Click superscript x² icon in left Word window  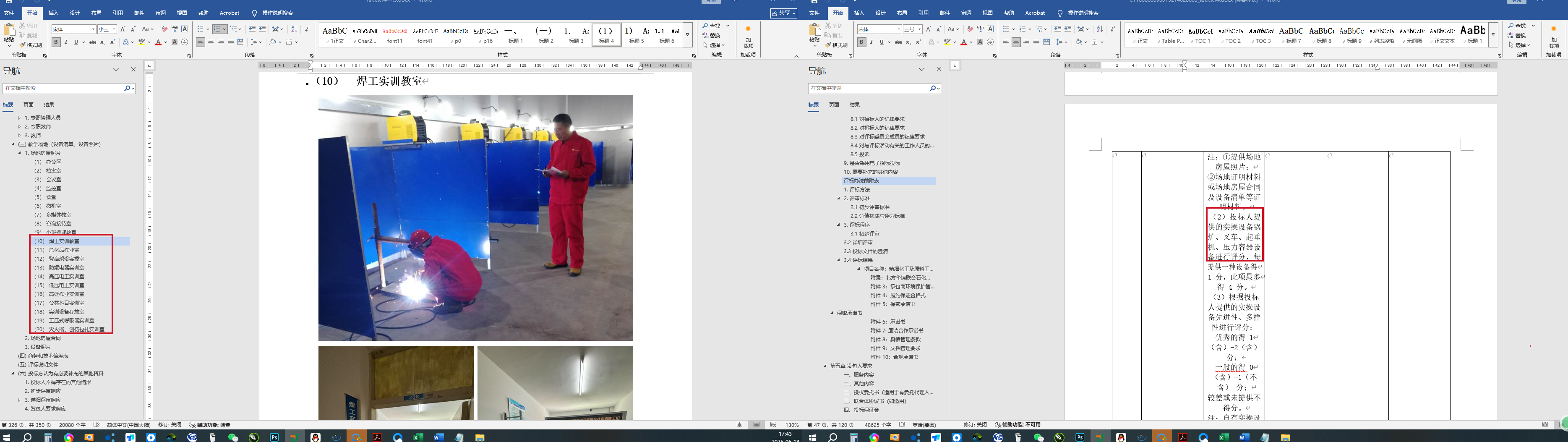(112, 42)
